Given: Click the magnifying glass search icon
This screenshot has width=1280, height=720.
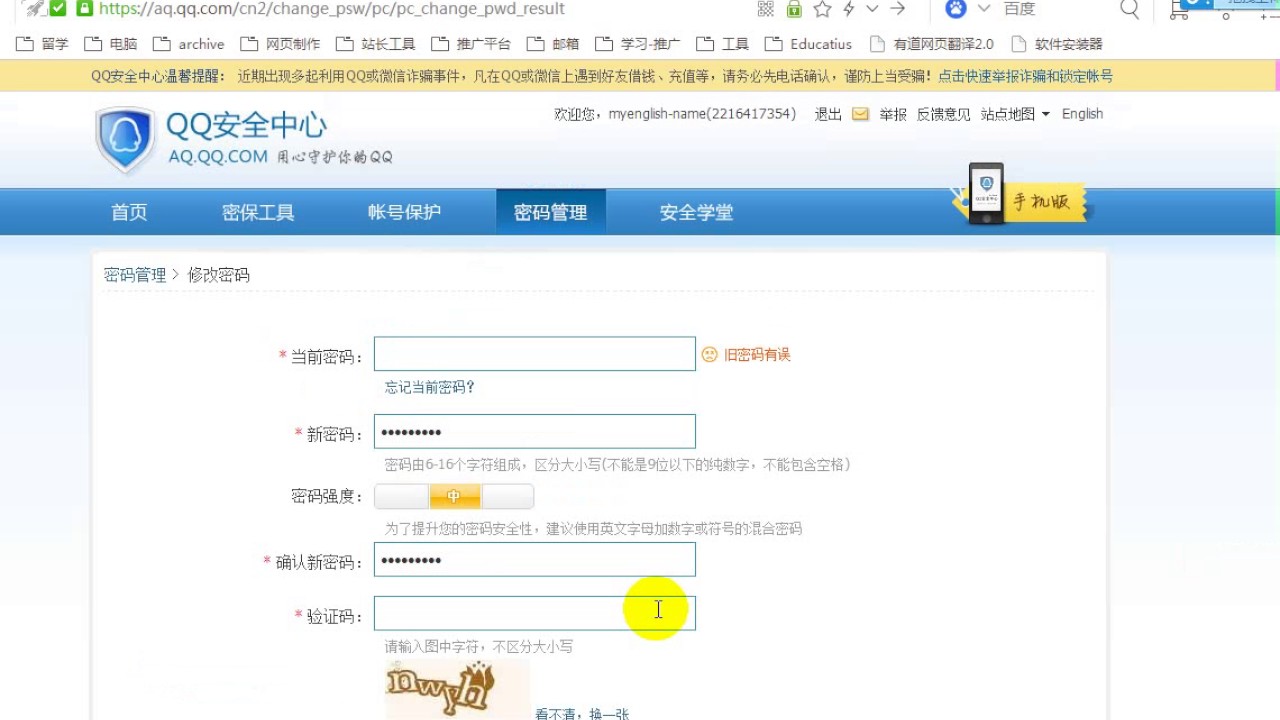Looking at the screenshot, I should 1129,9.
